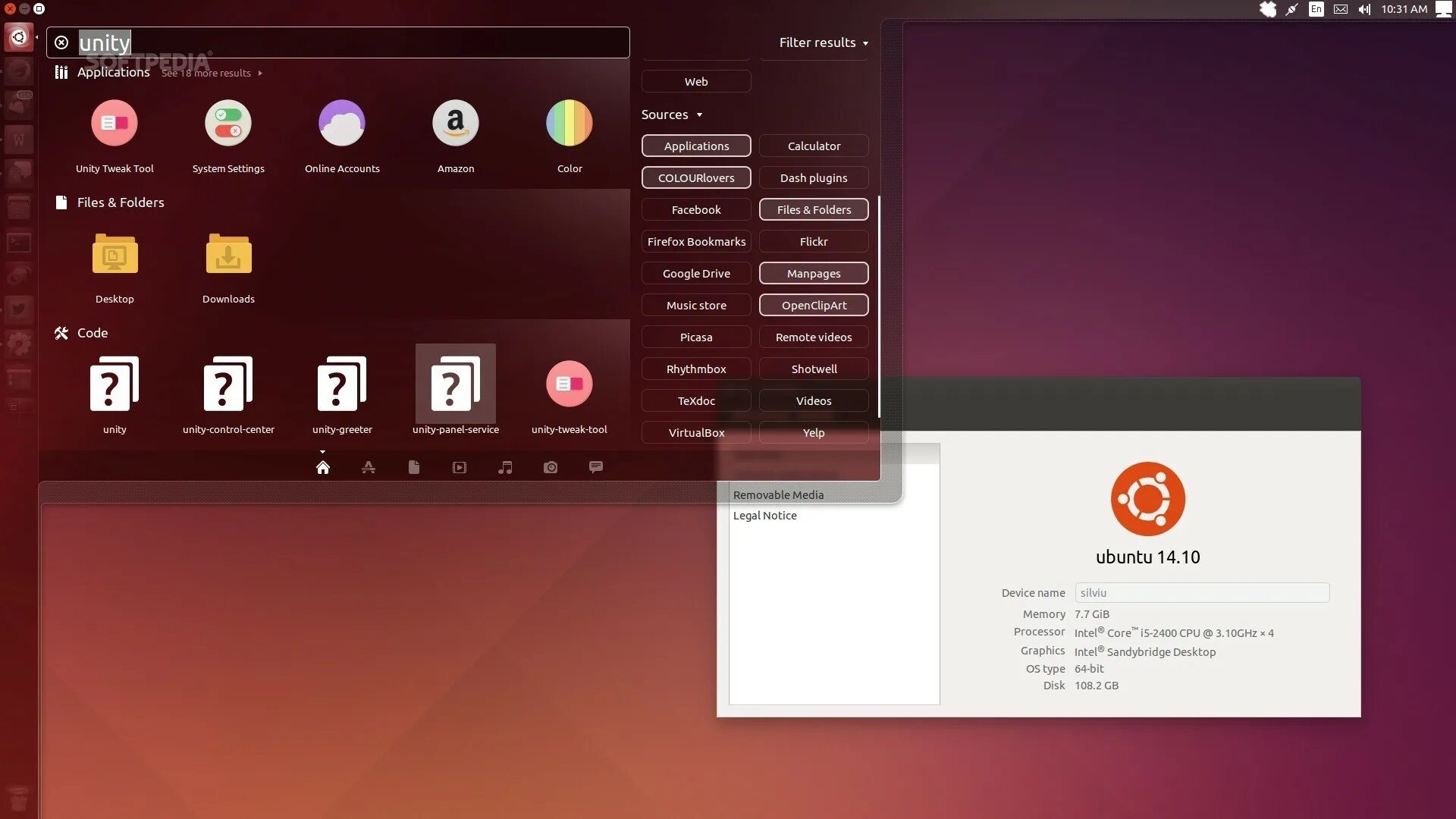Image resolution: width=1456 pixels, height=819 pixels.
Task: Toggle the Manpages source filter
Action: (x=814, y=273)
